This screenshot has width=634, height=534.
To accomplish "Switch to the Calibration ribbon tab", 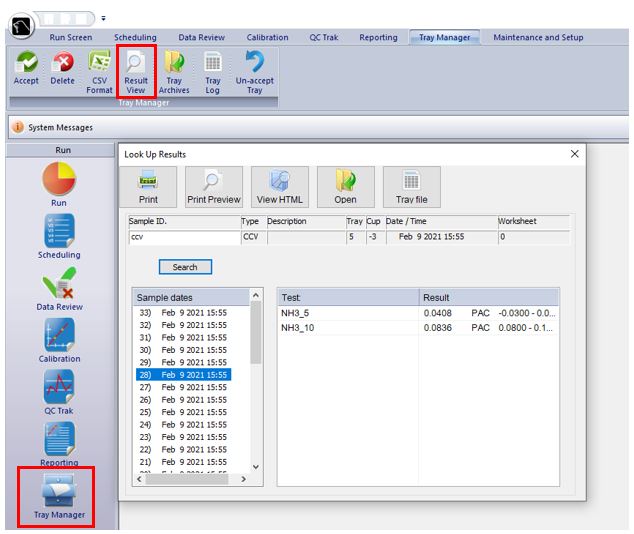I will [x=267, y=38].
